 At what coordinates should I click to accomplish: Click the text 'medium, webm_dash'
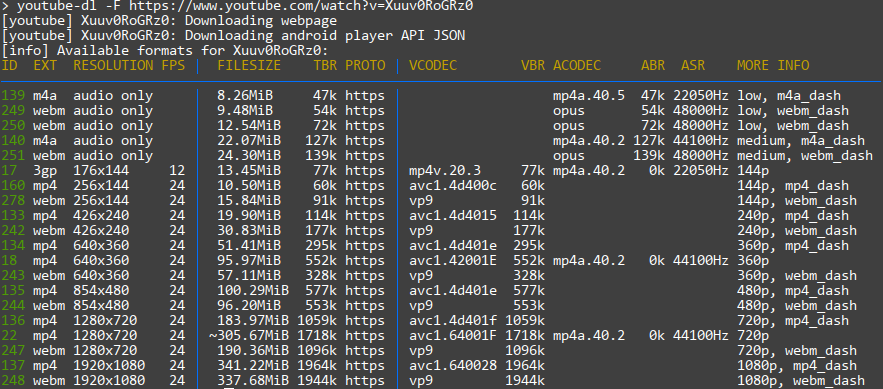(x=805, y=155)
